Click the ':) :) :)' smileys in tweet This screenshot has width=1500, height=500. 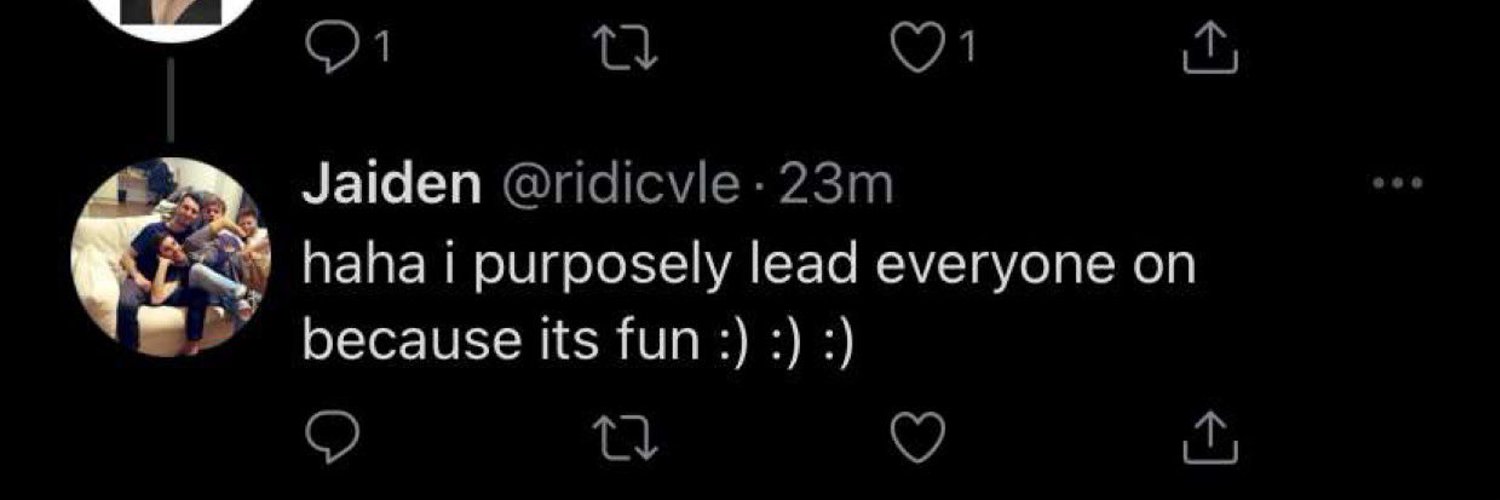(x=781, y=342)
